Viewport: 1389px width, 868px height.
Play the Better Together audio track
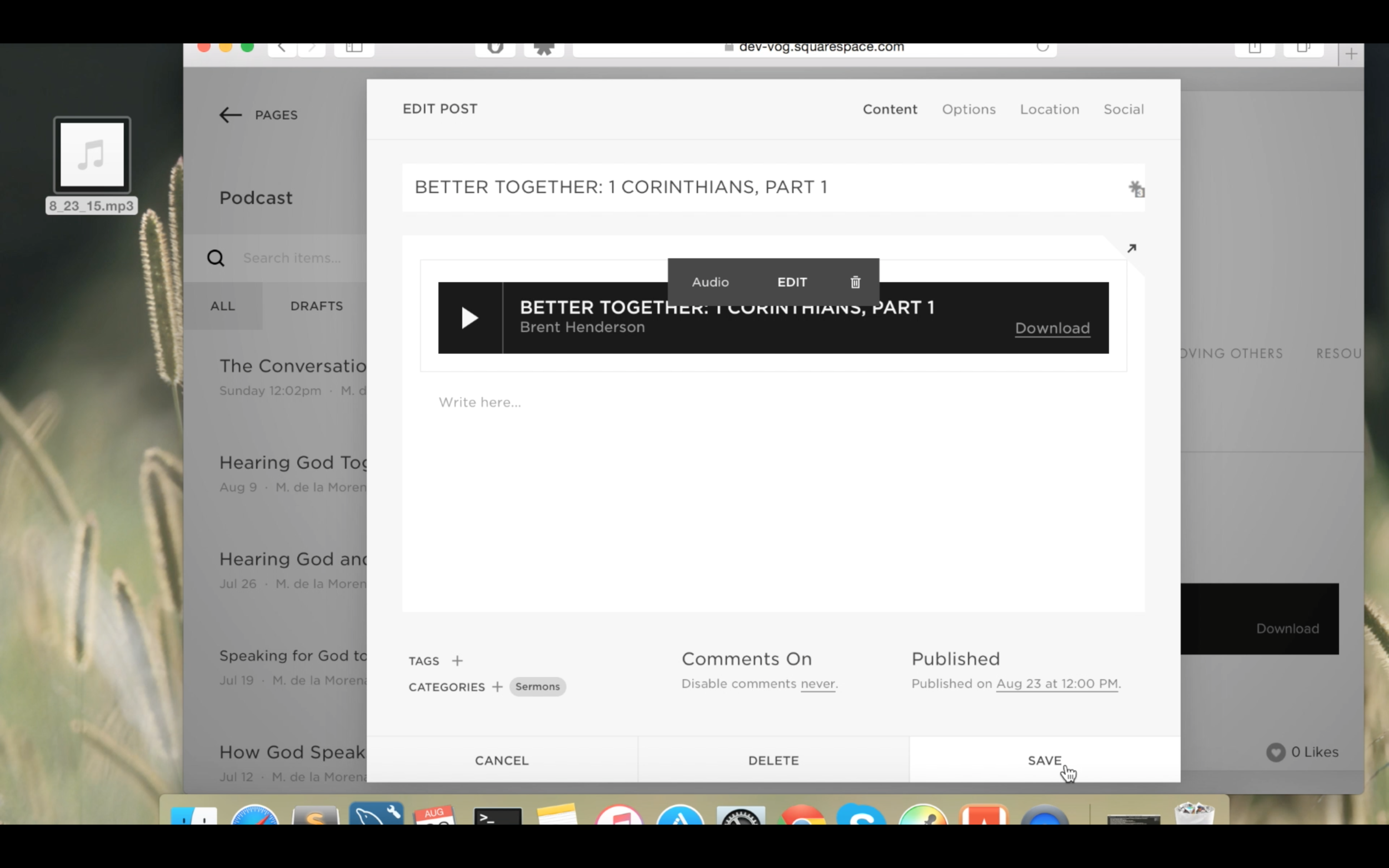coord(469,318)
